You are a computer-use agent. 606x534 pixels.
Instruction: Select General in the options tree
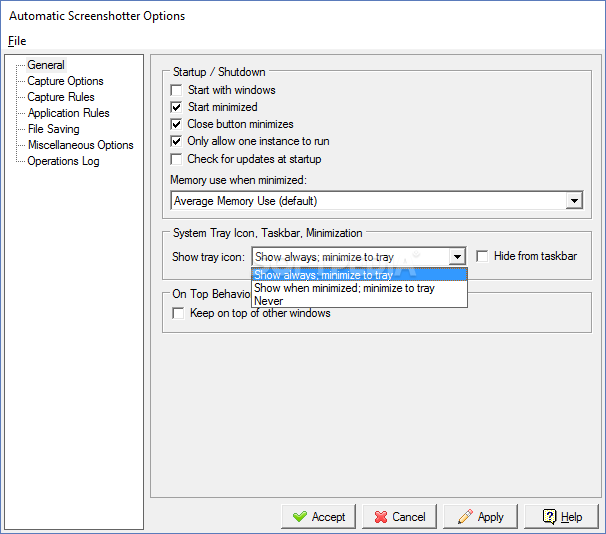tap(46, 65)
